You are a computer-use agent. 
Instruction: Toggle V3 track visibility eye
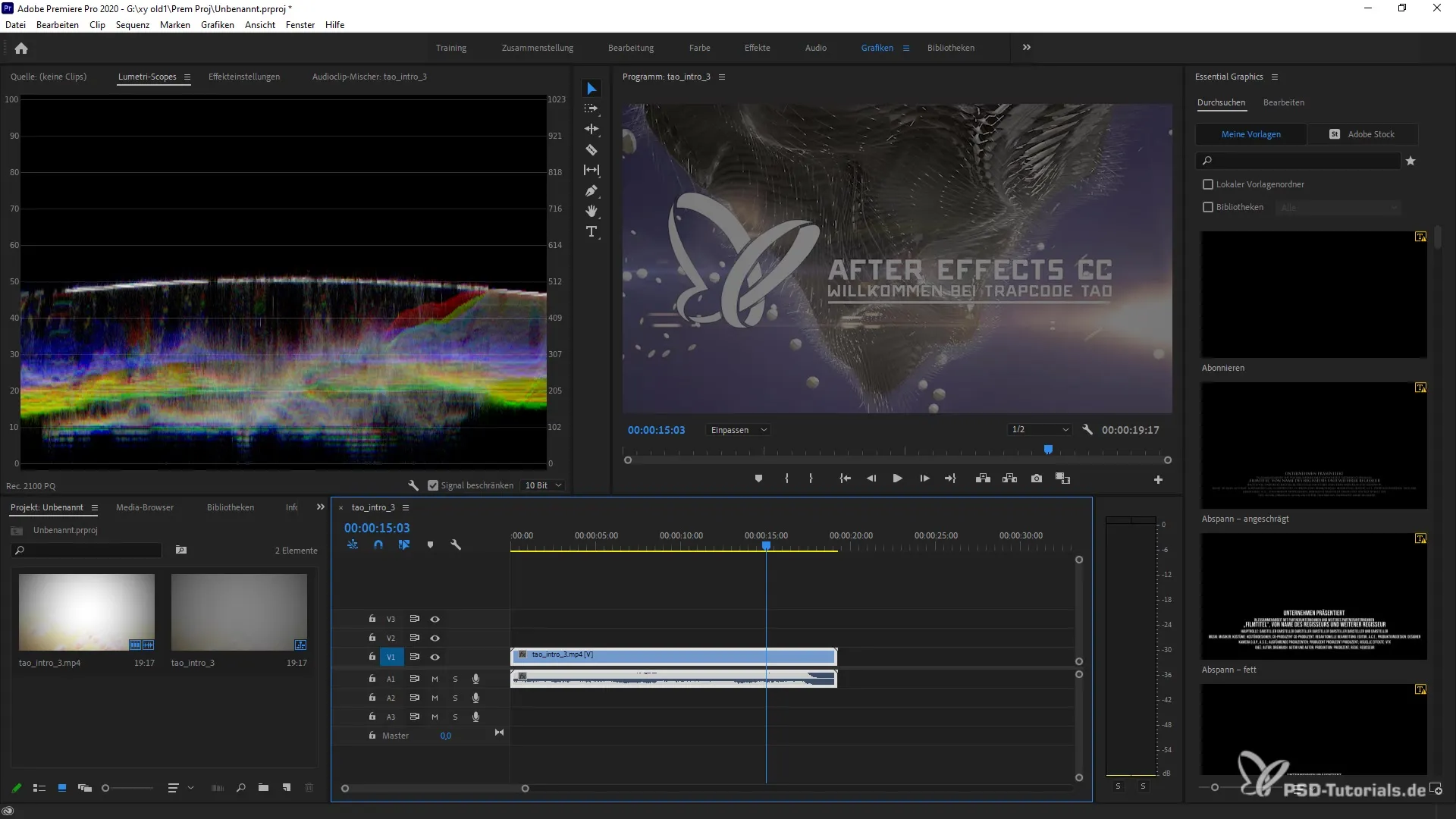(x=435, y=619)
